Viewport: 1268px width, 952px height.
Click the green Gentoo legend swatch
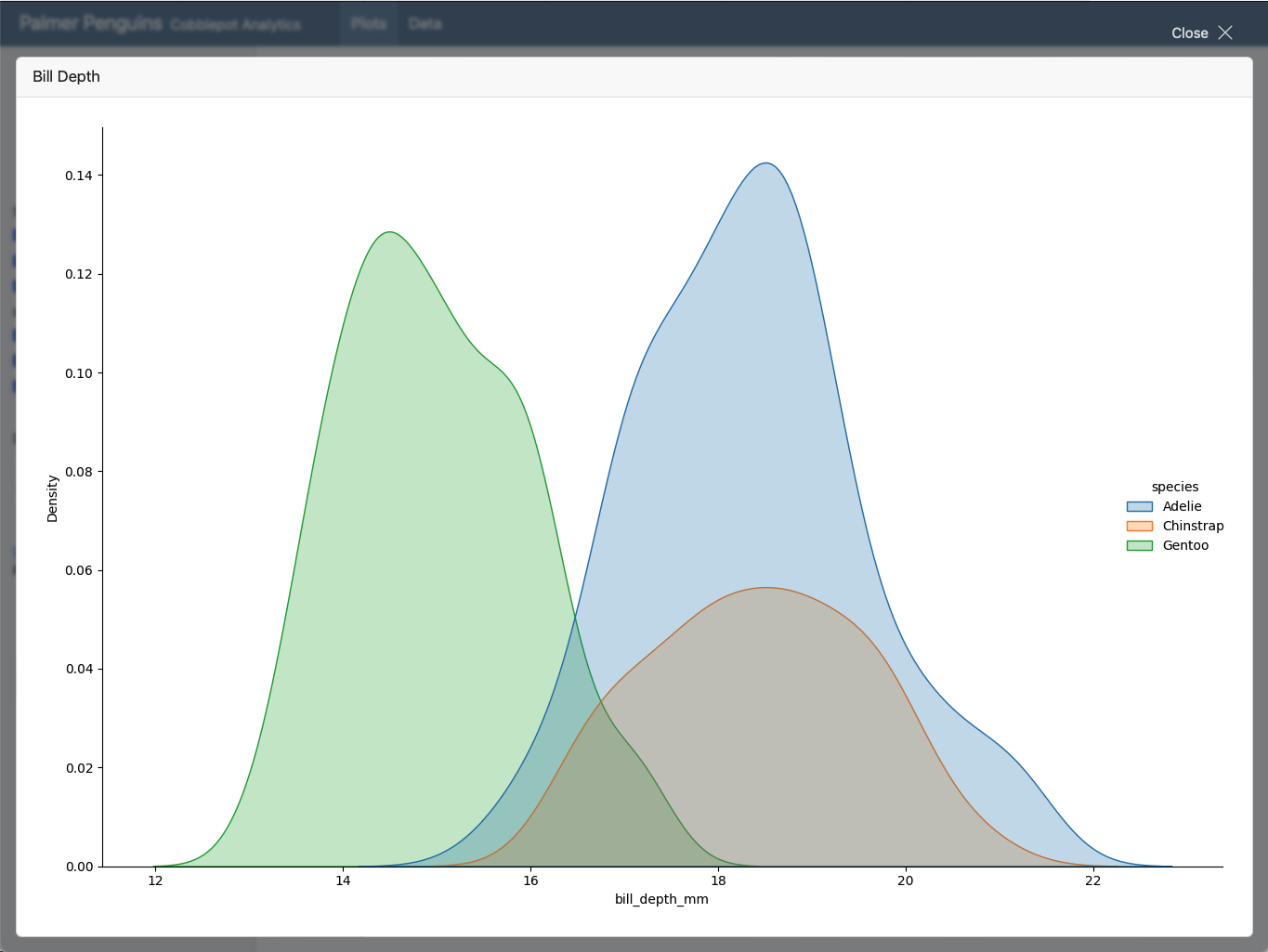[1139, 546]
